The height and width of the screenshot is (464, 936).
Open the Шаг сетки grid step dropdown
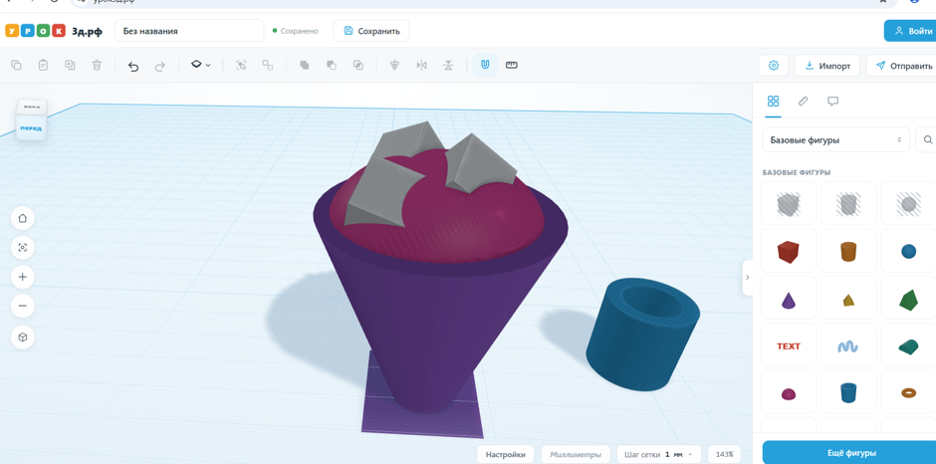658,454
